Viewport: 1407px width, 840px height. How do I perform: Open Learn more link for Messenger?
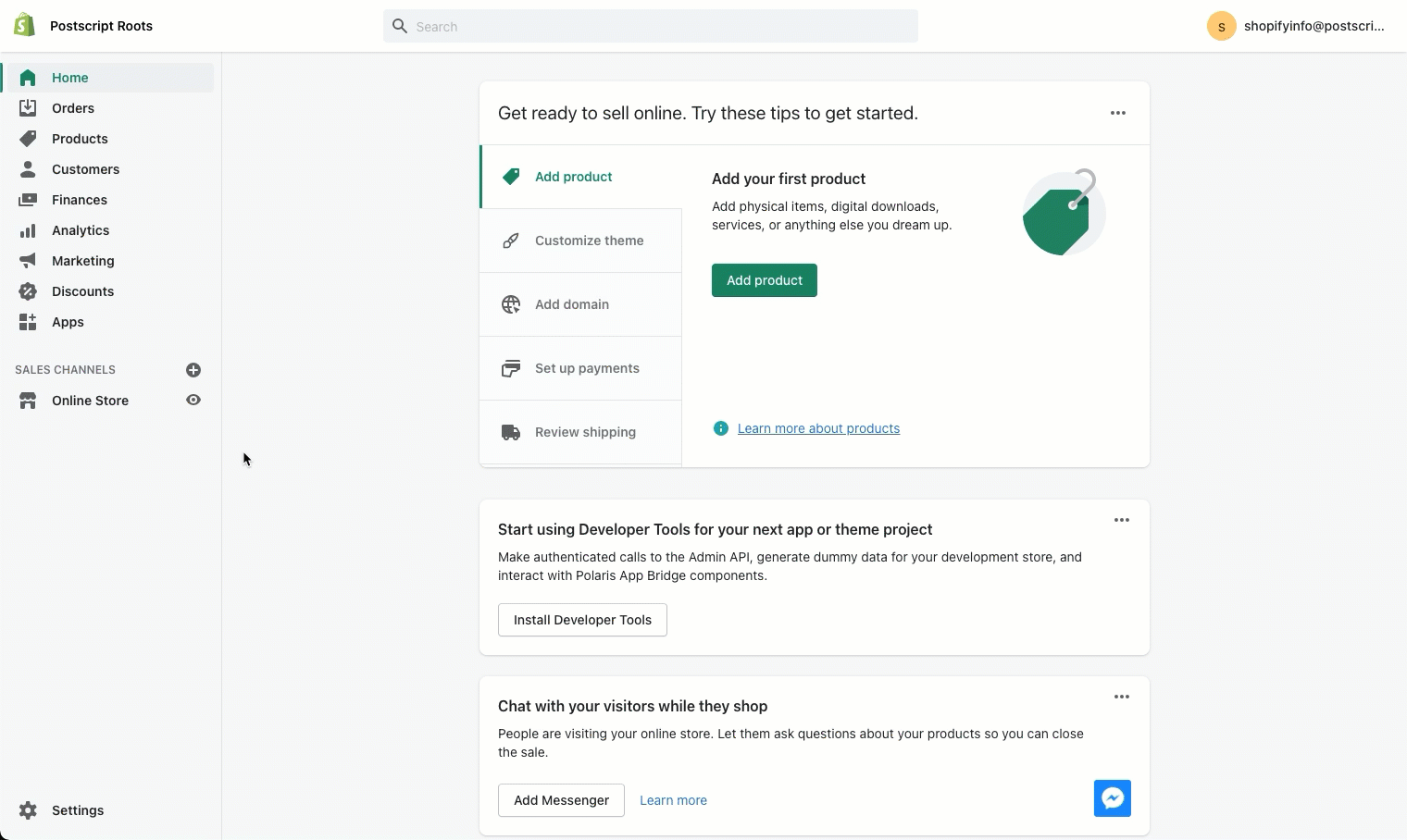pos(673,800)
